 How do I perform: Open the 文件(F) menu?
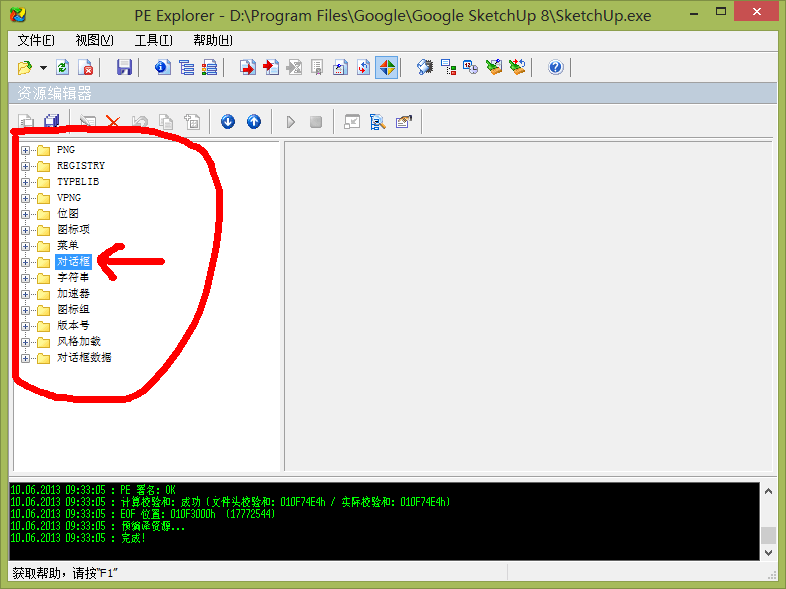click(x=36, y=40)
